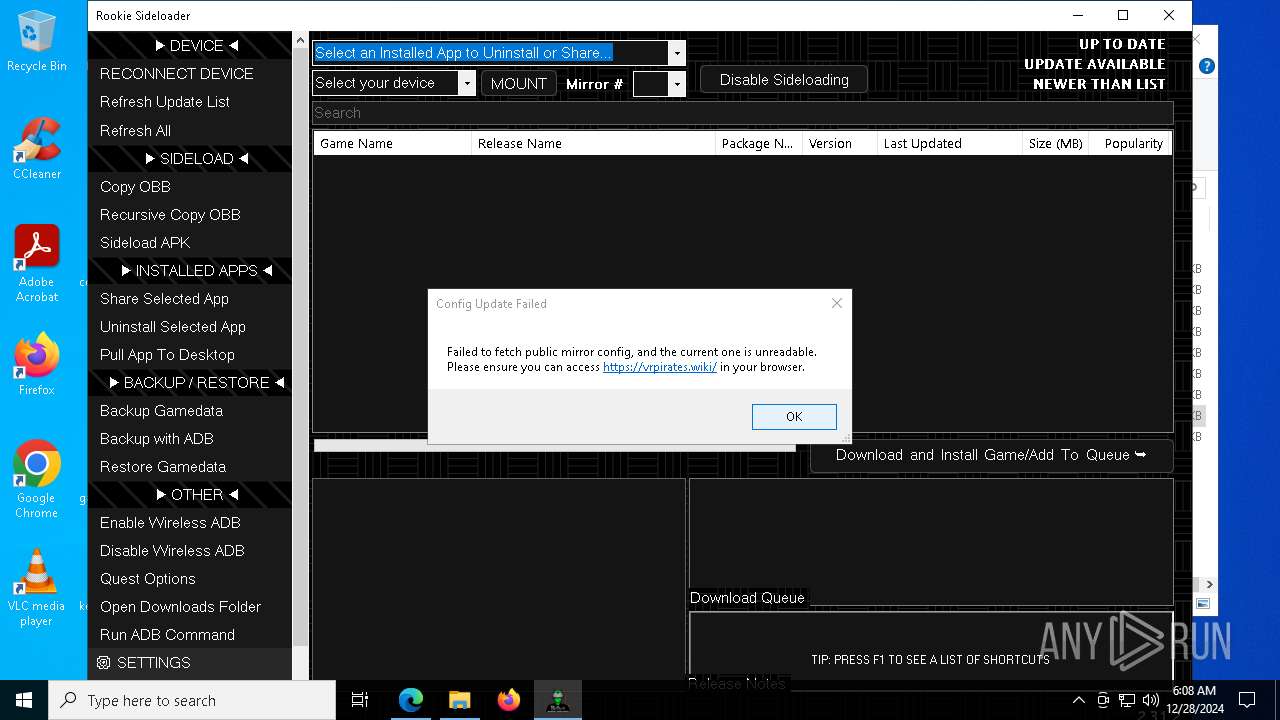Open Task View on the taskbar

pos(360,700)
